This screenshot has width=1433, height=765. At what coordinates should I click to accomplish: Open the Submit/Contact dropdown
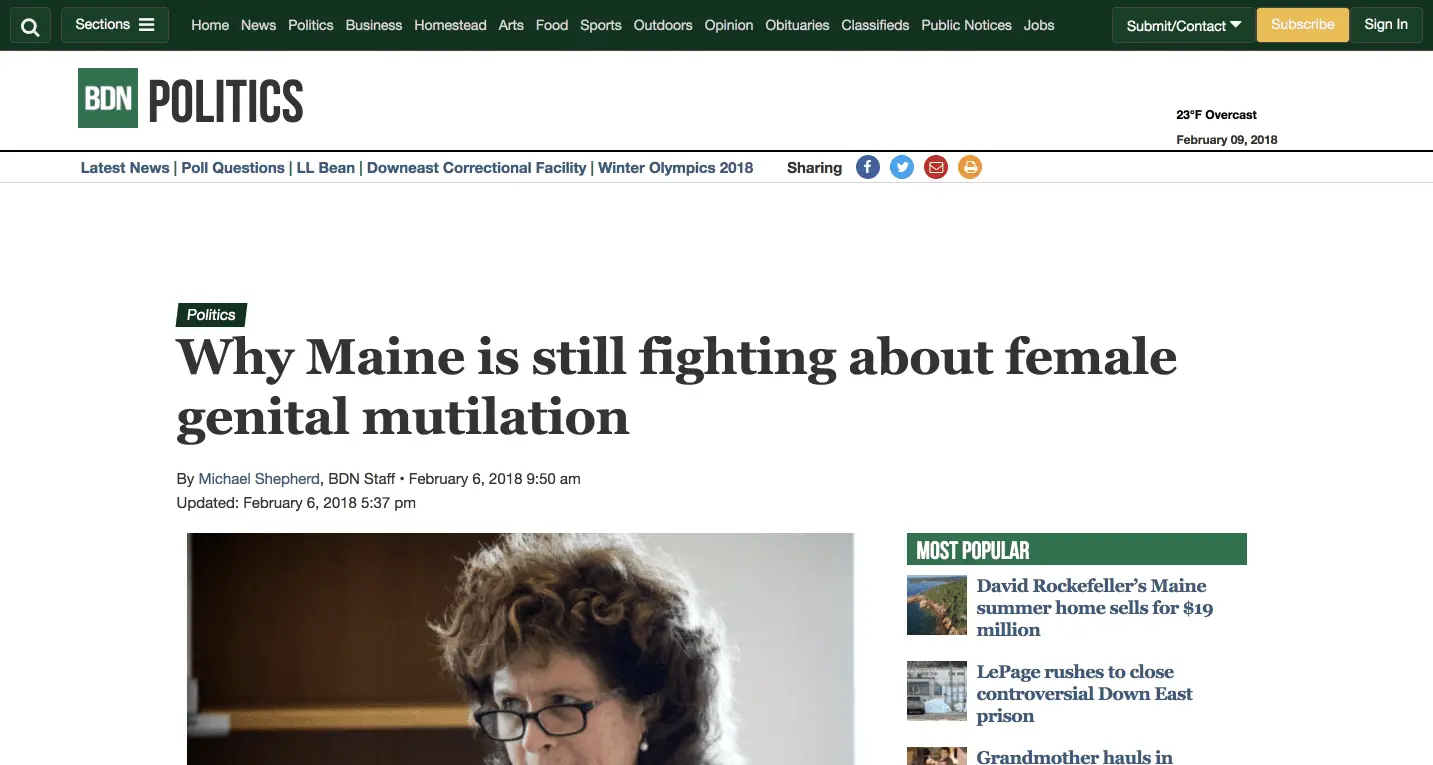click(x=1183, y=25)
